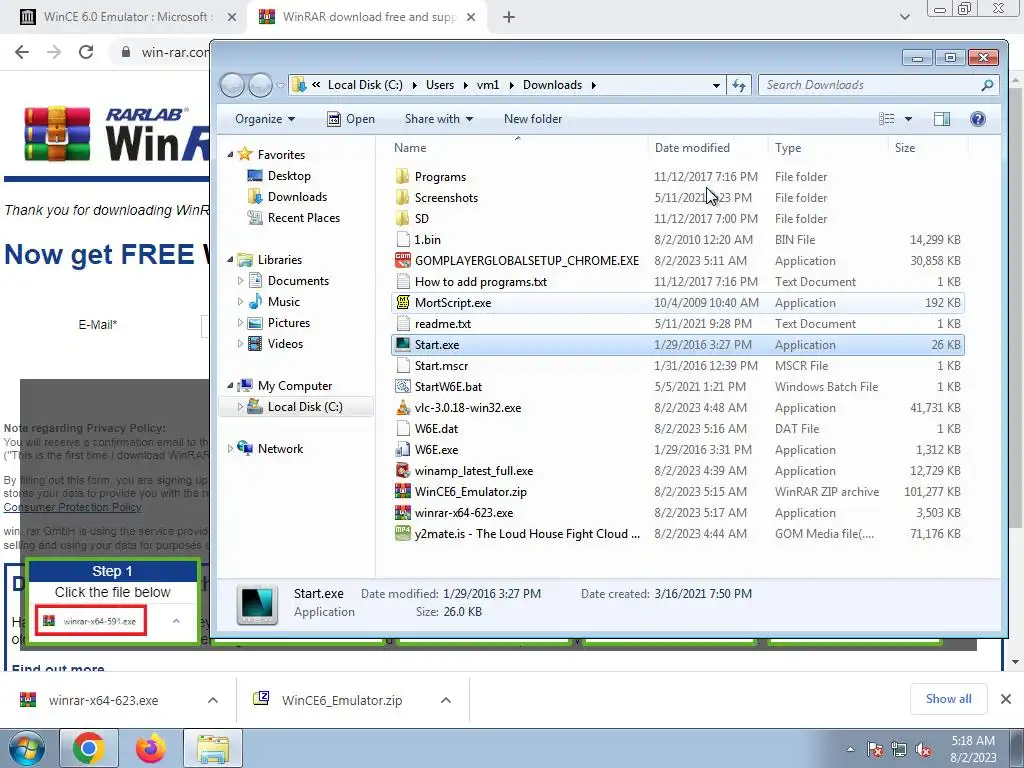Click the Windows Start orb
Image resolution: width=1024 pixels, height=768 pixels.
coord(26,748)
